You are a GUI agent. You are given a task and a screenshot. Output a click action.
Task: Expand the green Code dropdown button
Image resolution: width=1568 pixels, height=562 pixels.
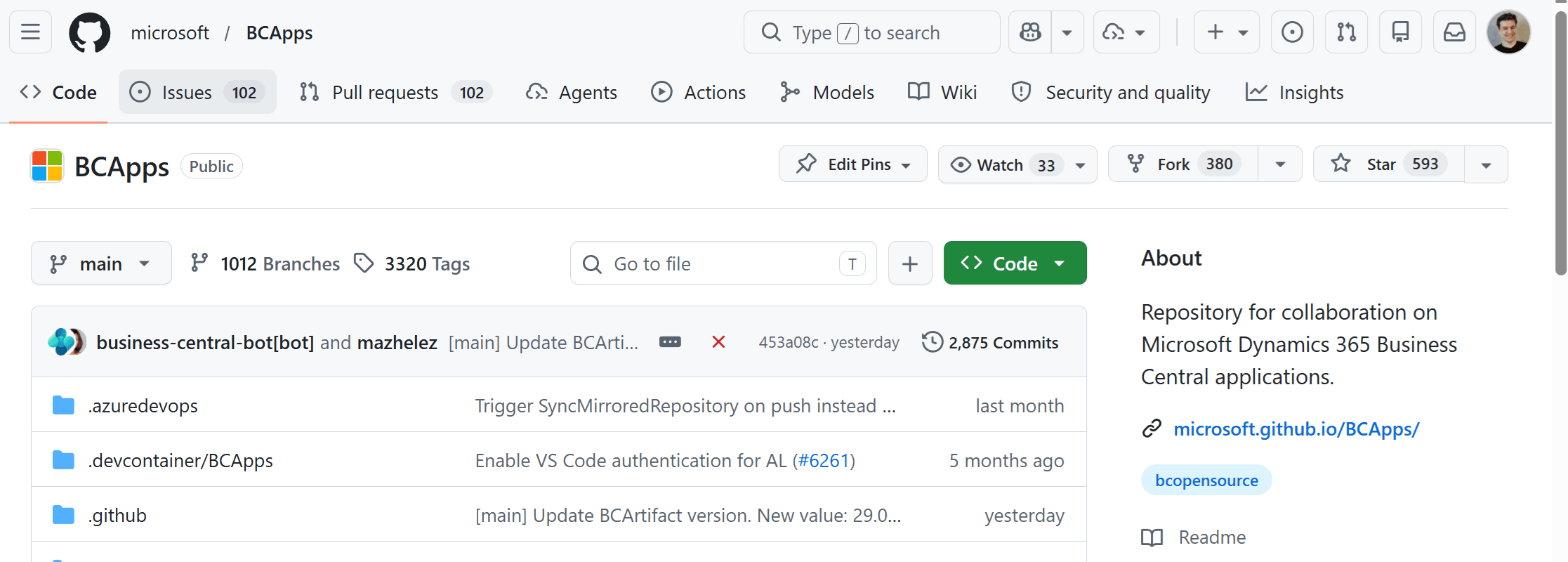[1015, 263]
